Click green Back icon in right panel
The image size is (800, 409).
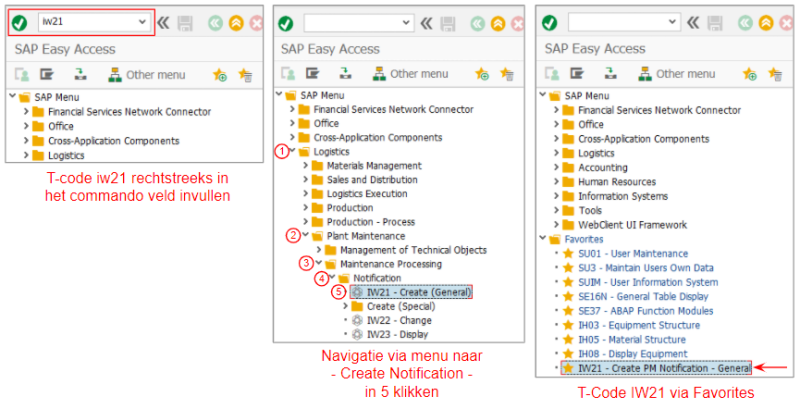(745, 23)
